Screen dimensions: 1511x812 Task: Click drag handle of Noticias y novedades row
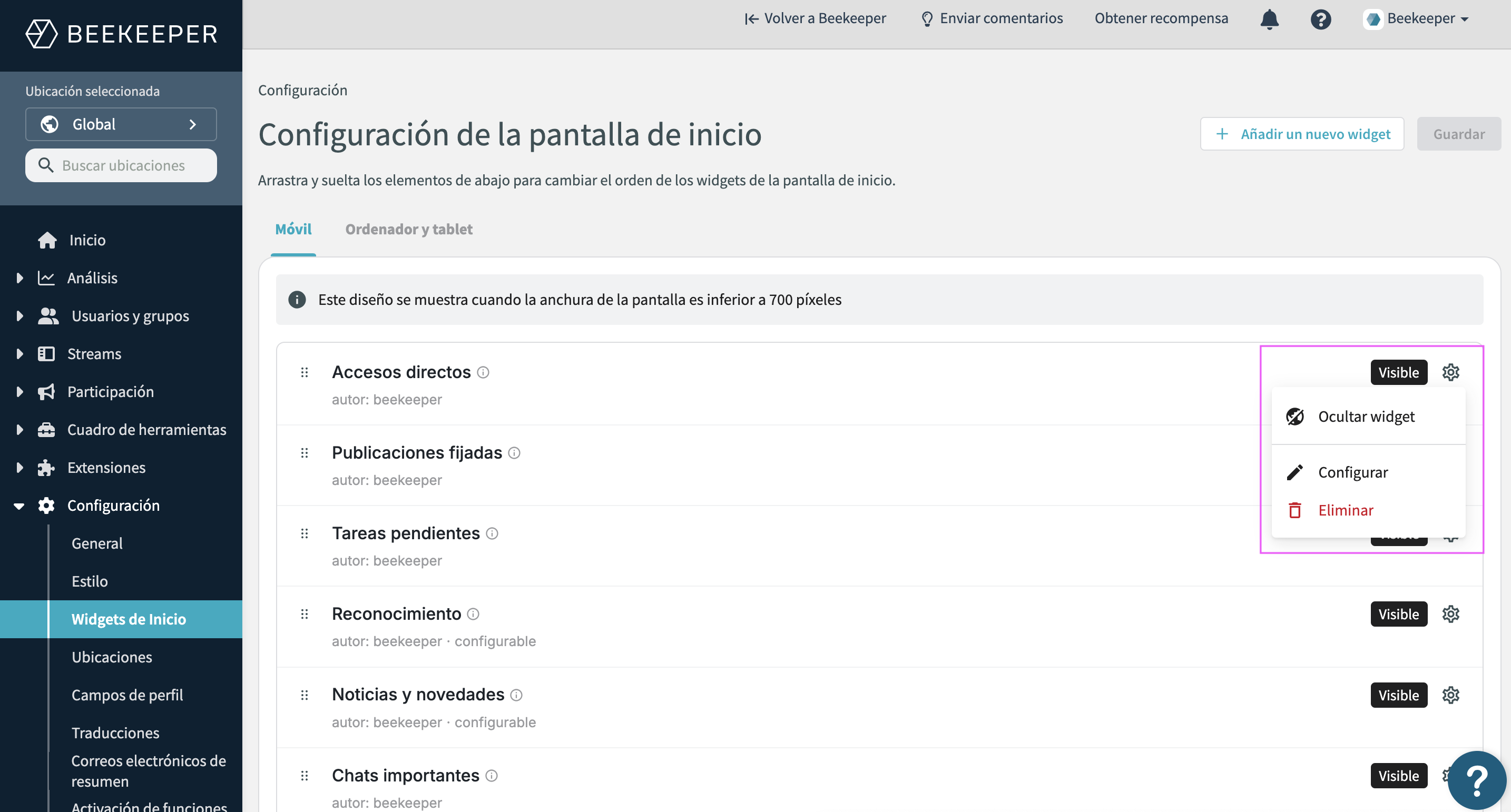(x=305, y=695)
